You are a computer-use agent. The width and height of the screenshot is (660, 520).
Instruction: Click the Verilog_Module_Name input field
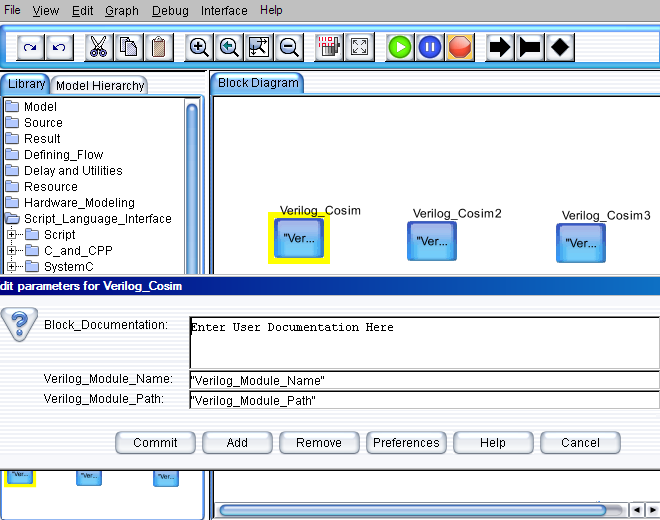pyautogui.click(x=424, y=380)
